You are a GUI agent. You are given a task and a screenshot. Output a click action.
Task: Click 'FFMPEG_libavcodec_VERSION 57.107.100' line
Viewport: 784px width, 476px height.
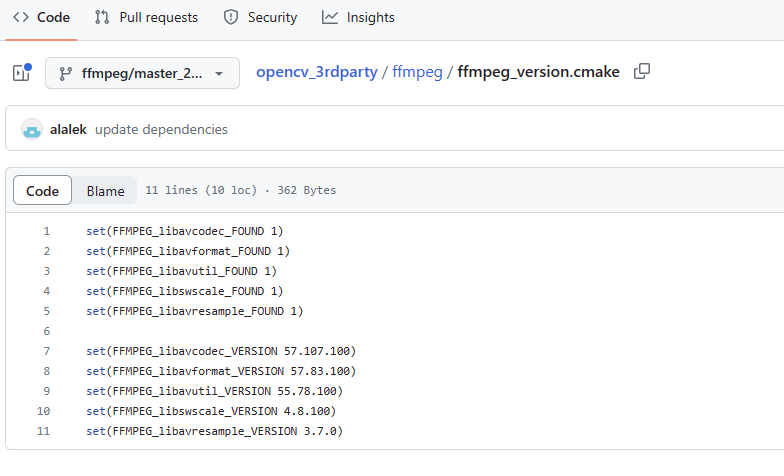click(x=221, y=351)
